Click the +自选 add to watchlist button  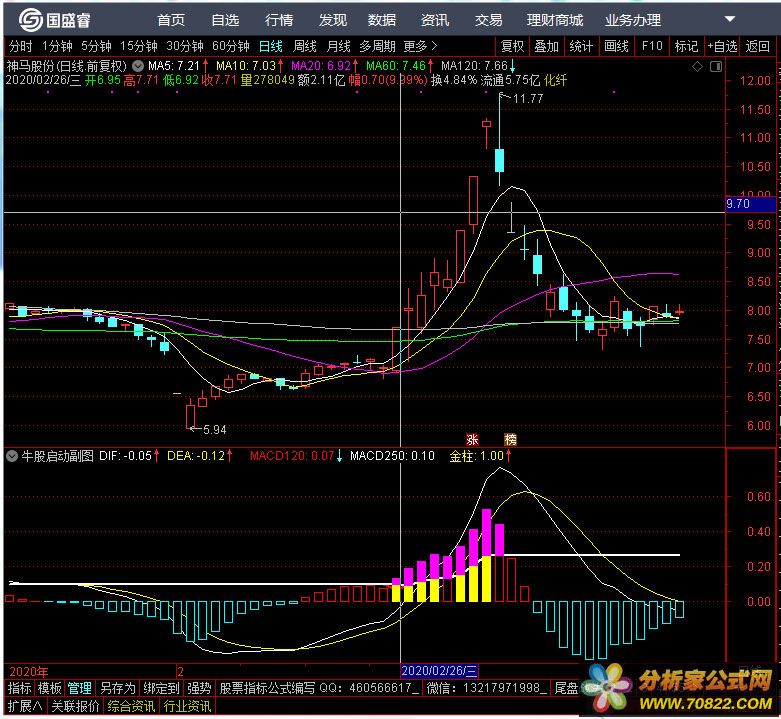(x=723, y=46)
